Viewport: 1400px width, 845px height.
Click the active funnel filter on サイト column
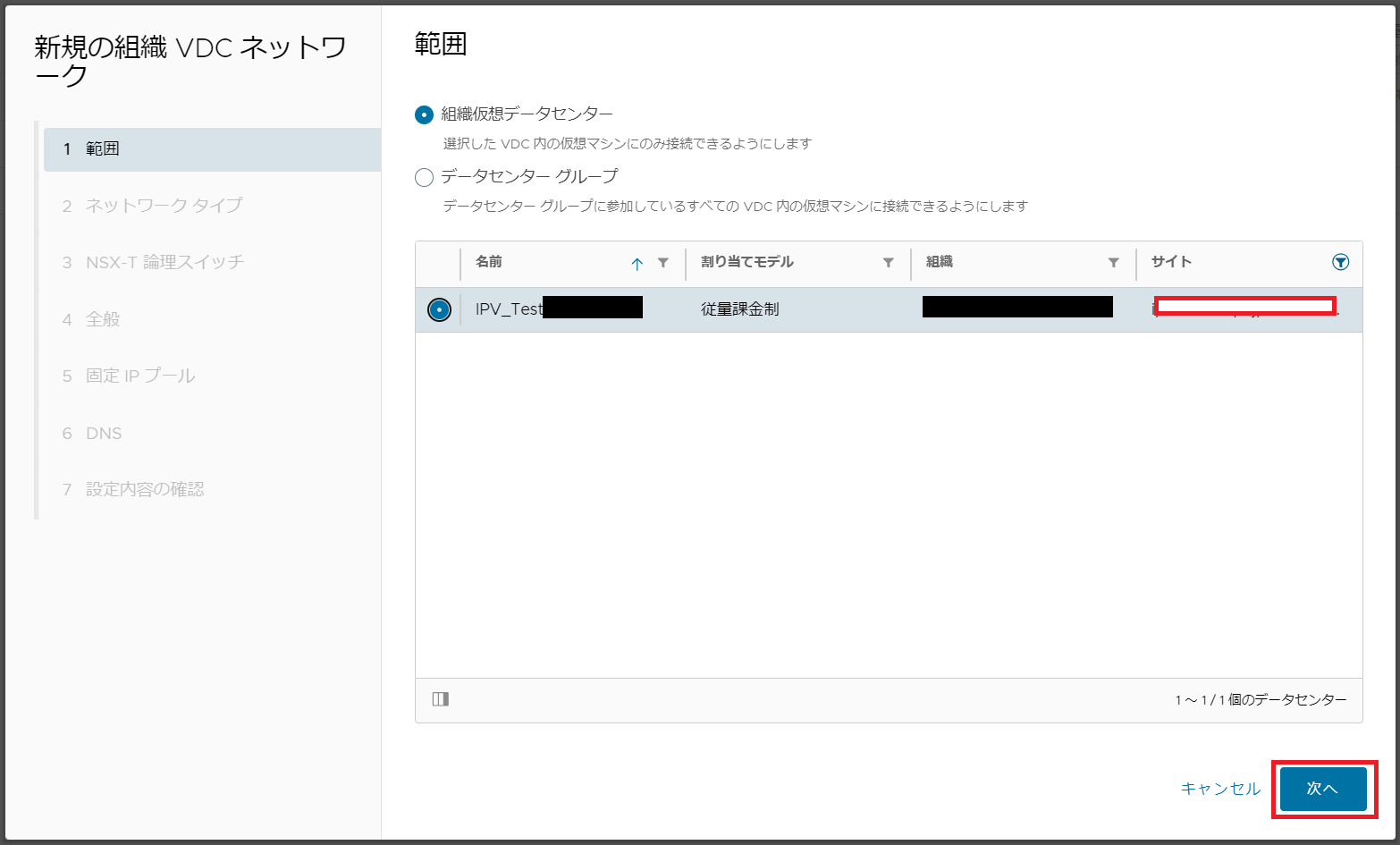pos(1340,261)
